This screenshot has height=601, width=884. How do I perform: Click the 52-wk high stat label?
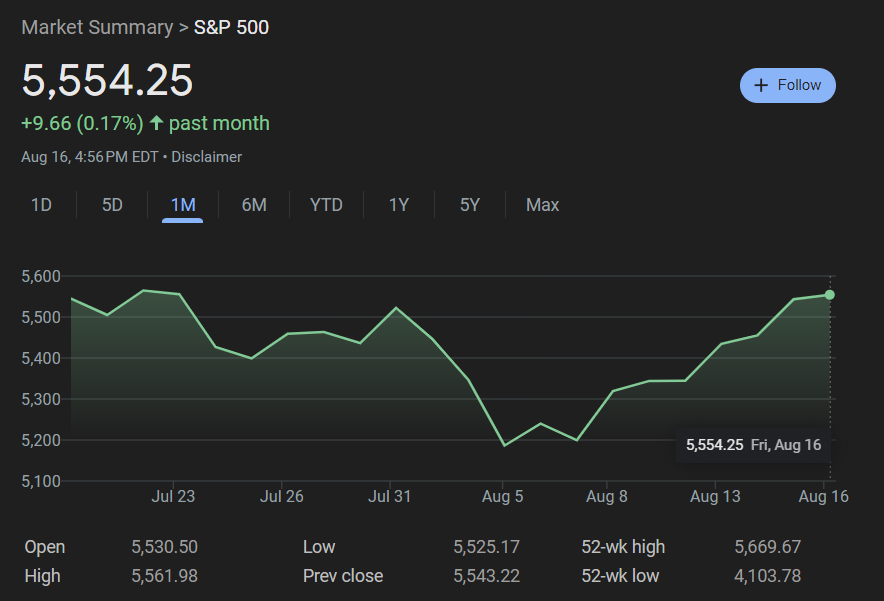pos(623,547)
